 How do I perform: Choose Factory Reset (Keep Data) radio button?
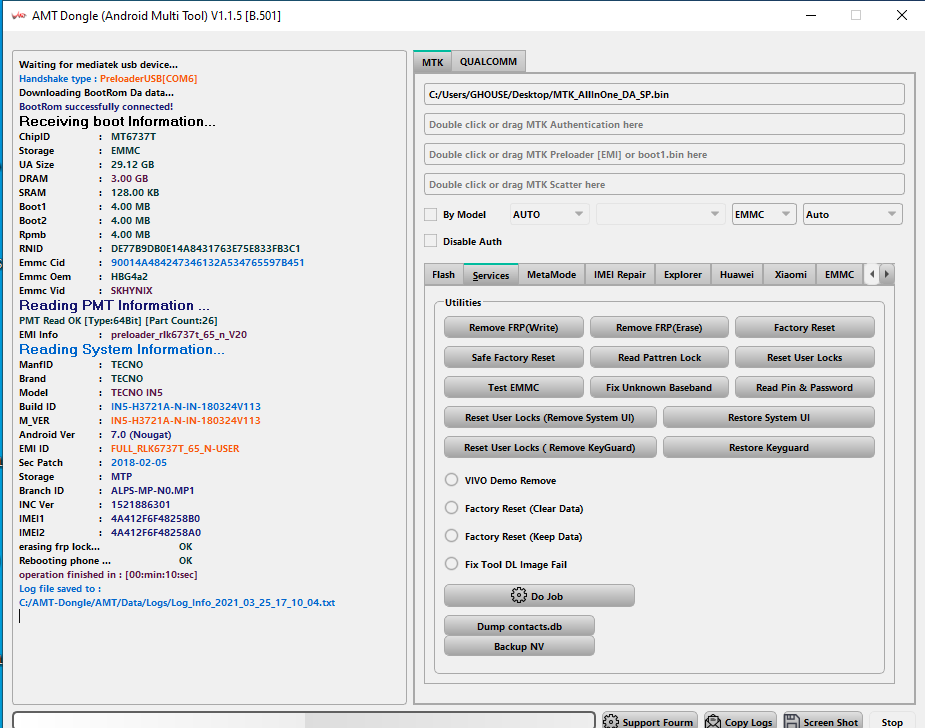[451, 536]
